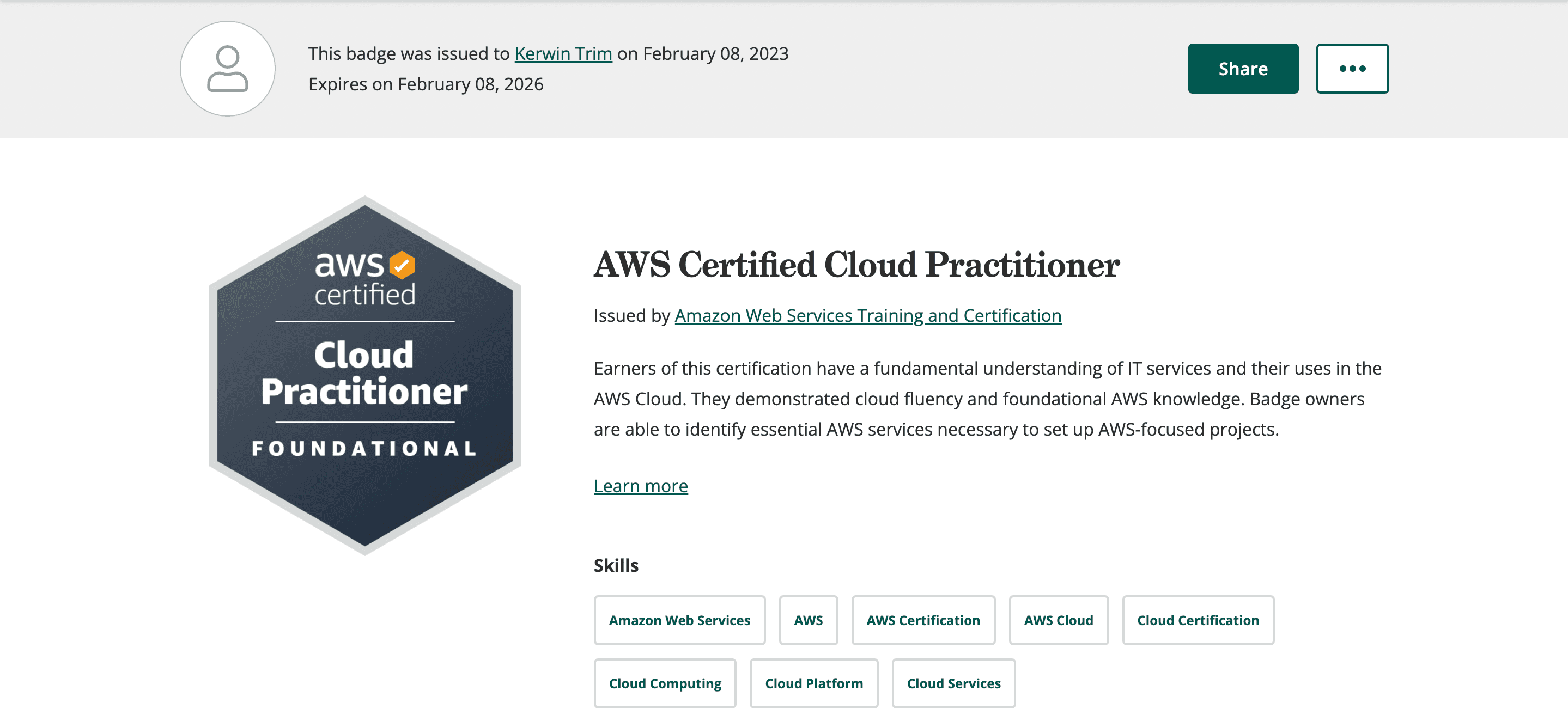Open the Cloud Certification skill tag

pyautogui.click(x=1198, y=620)
